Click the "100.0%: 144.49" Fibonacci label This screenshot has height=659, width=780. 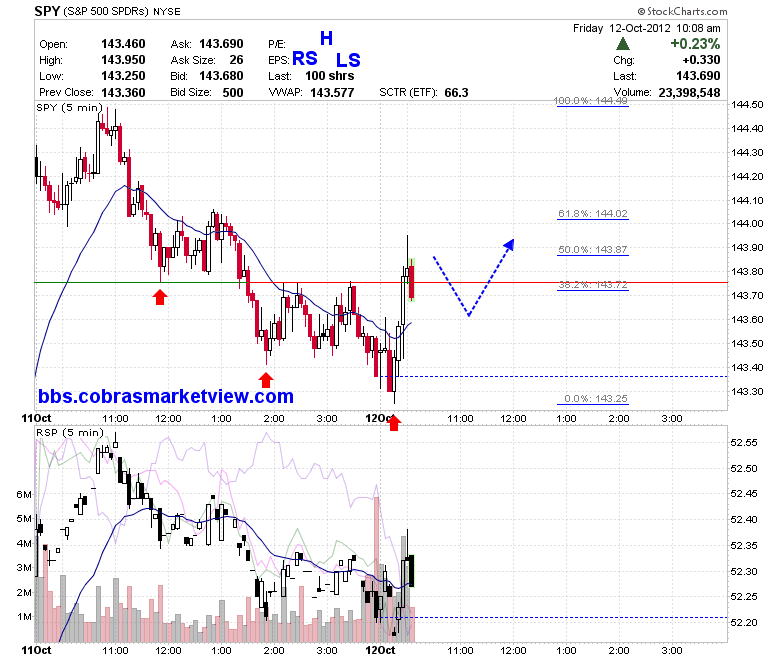point(590,100)
